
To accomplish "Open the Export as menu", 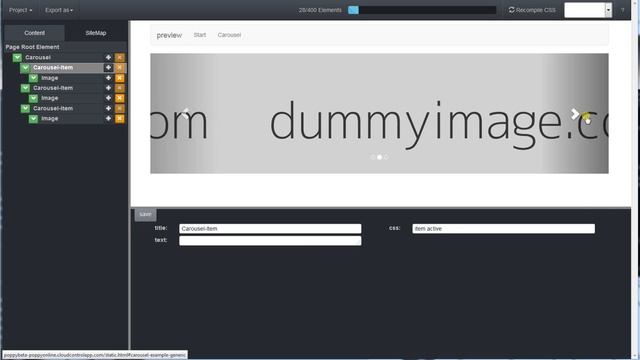I will [x=59, y=10].
